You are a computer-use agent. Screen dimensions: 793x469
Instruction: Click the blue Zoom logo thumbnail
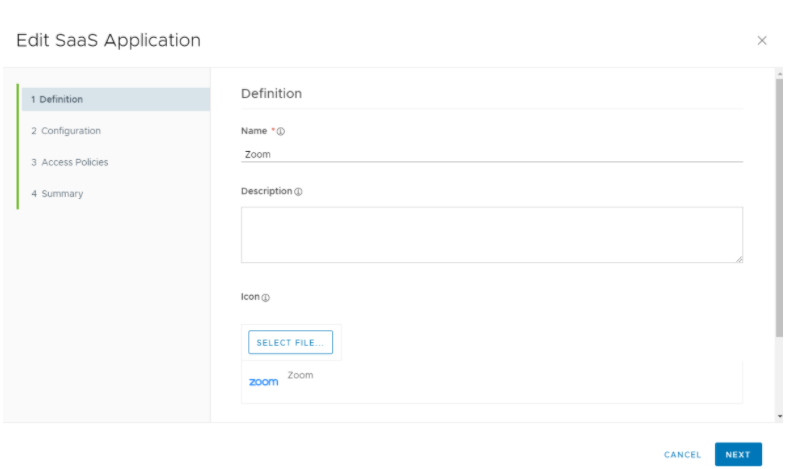tap(263, 382)
